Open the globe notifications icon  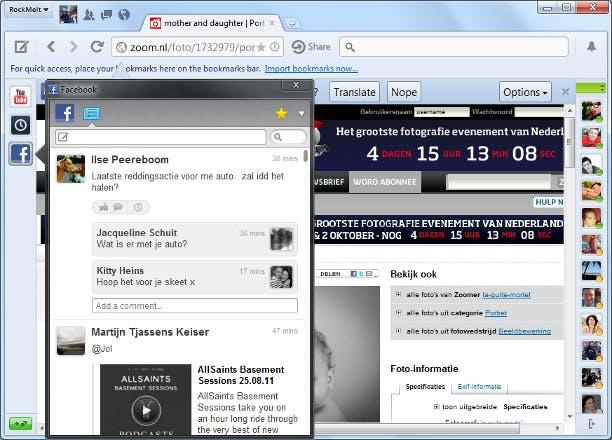coord(124,15)
